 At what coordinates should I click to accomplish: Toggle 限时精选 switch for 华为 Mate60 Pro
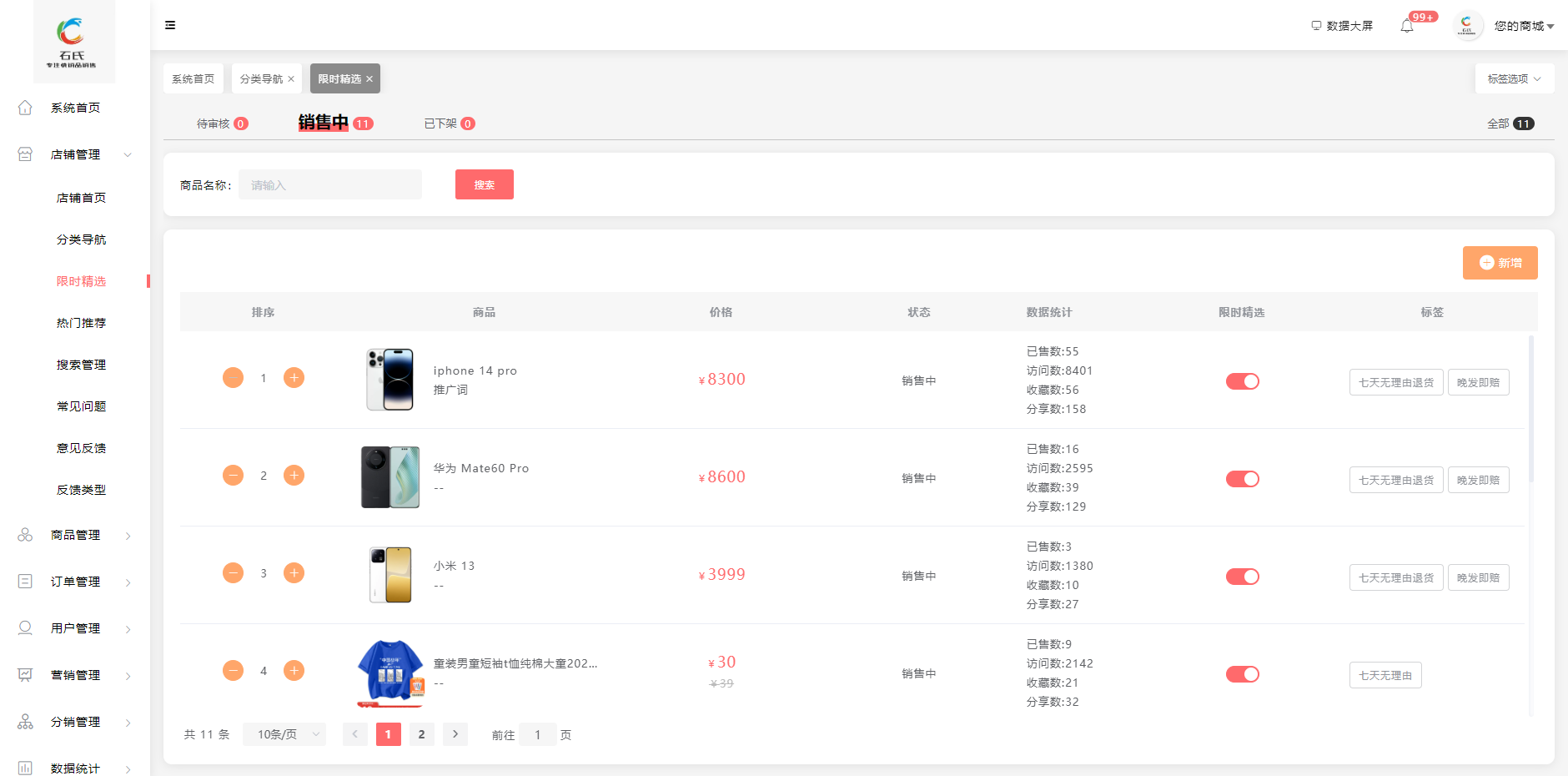point(1242,479)
